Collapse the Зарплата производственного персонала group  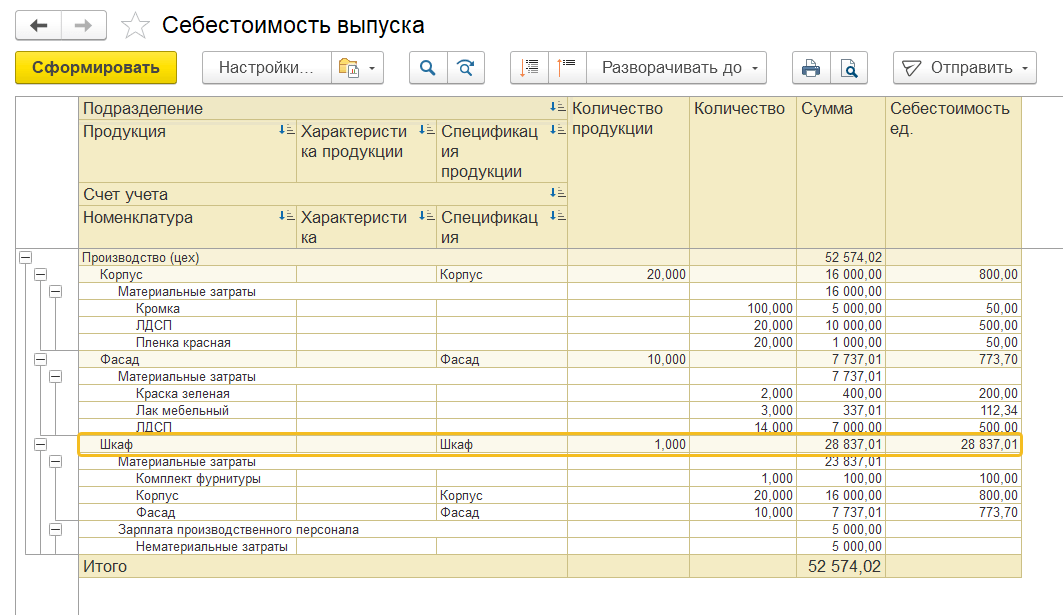[x=56, y=529]
